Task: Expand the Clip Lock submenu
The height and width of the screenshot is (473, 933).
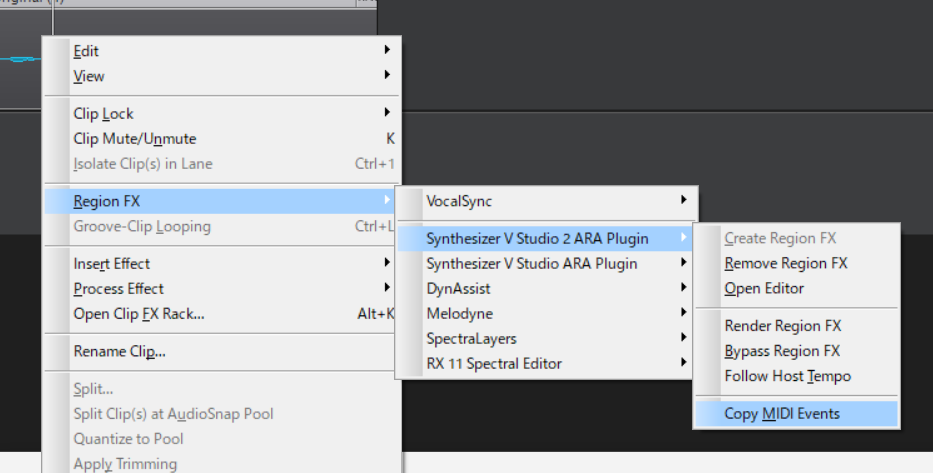Action: click(x=221, y=114)
